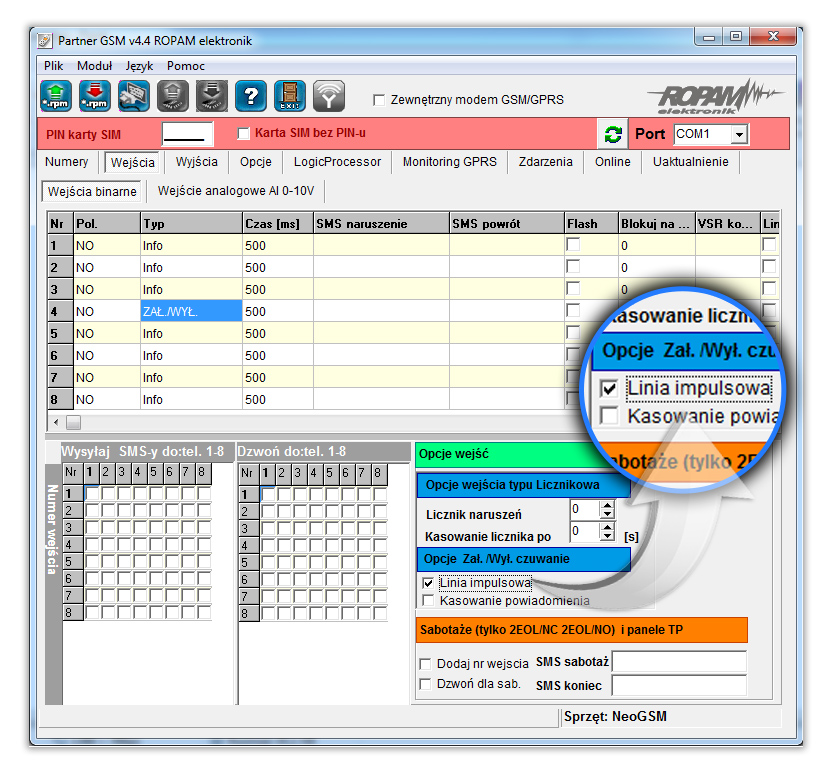Click the PIN karty SIM input field
The image size is (837, 772).
187,134
